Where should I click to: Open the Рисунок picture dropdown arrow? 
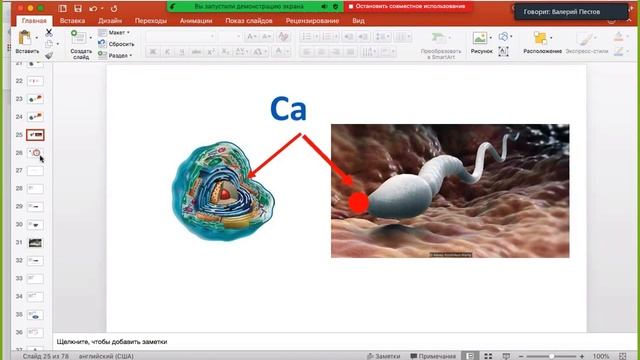490,38
